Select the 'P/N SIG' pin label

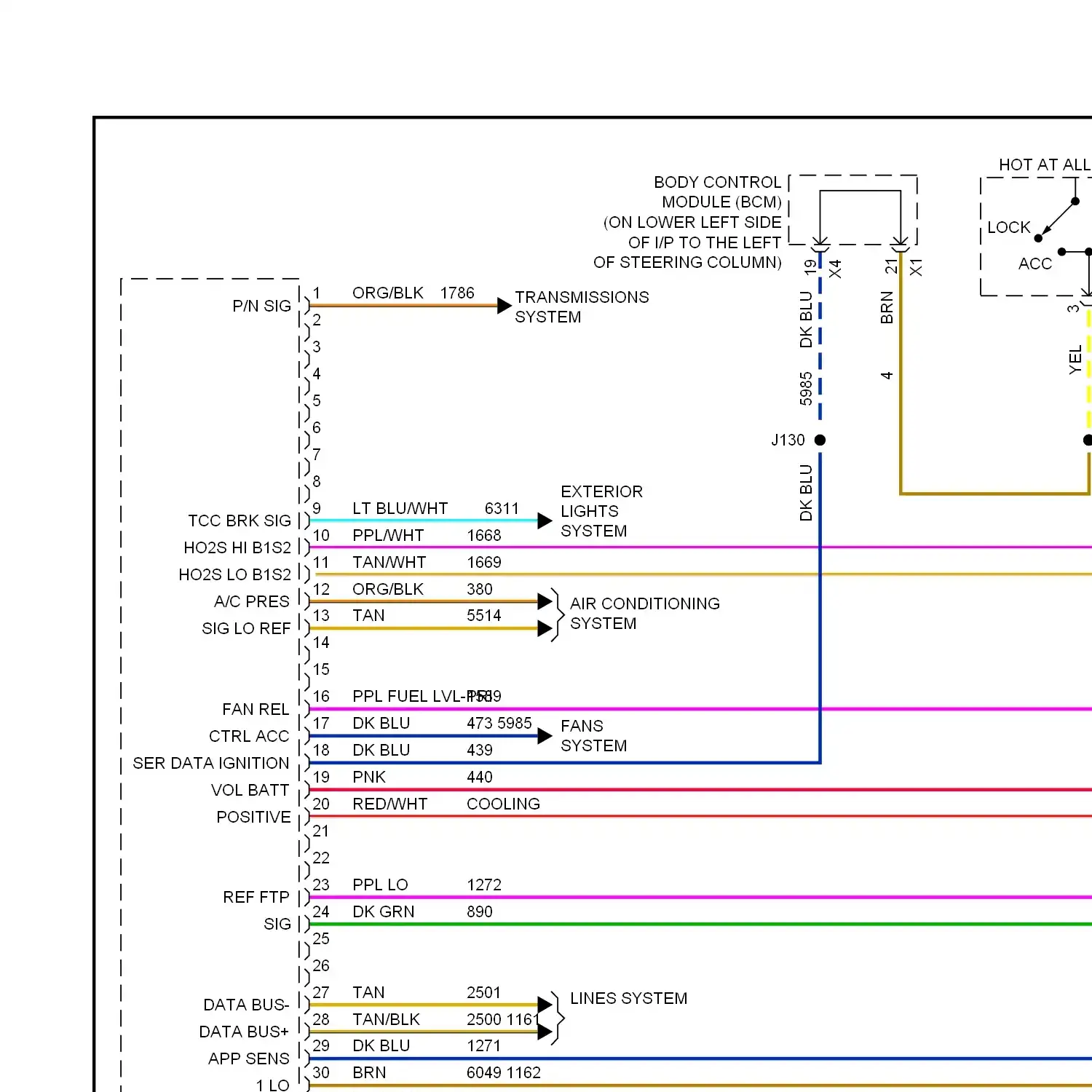coord(261,306)
